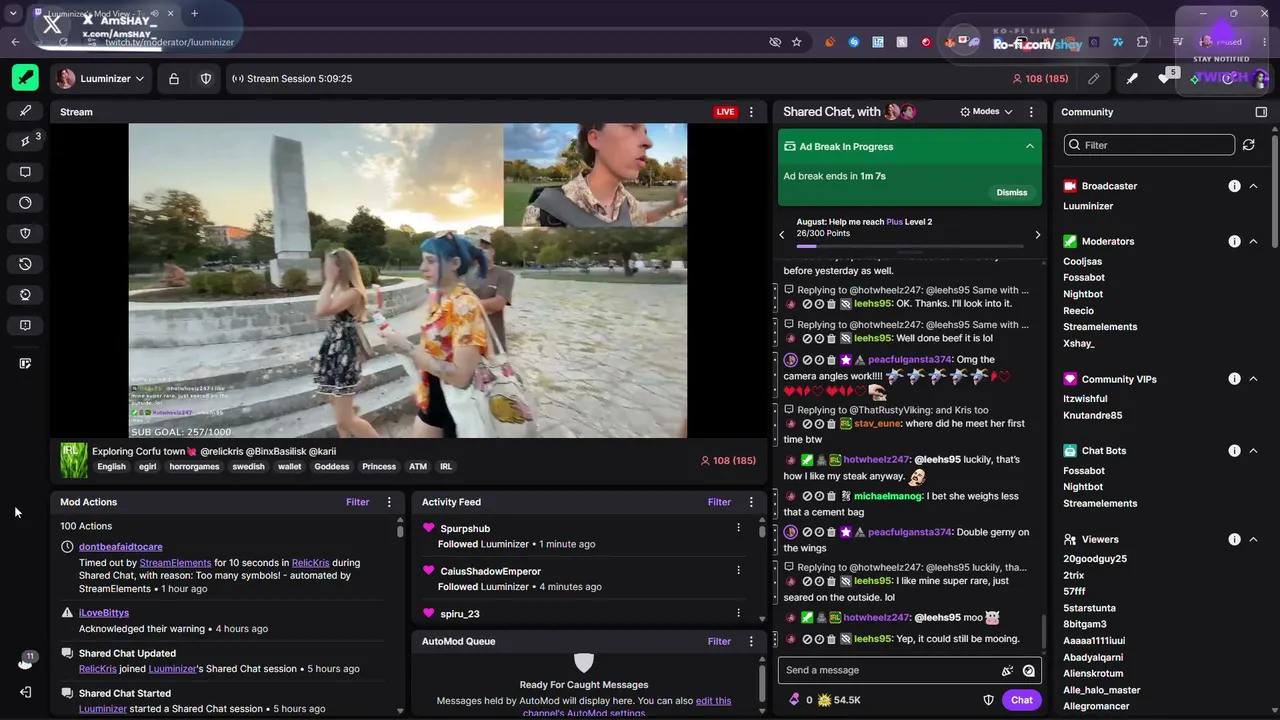Click the heart icon with badge 5

coord(1165,79)
